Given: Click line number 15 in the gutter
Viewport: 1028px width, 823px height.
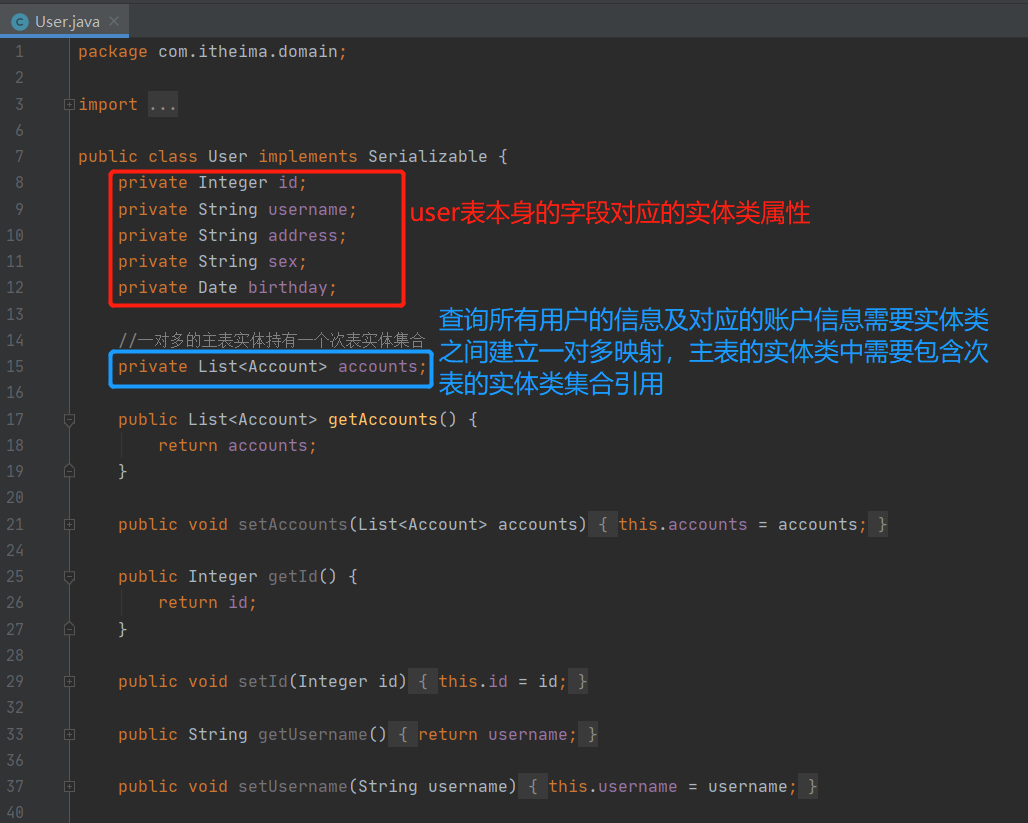Looking at the screenshot, I should [x=15, y=367].
